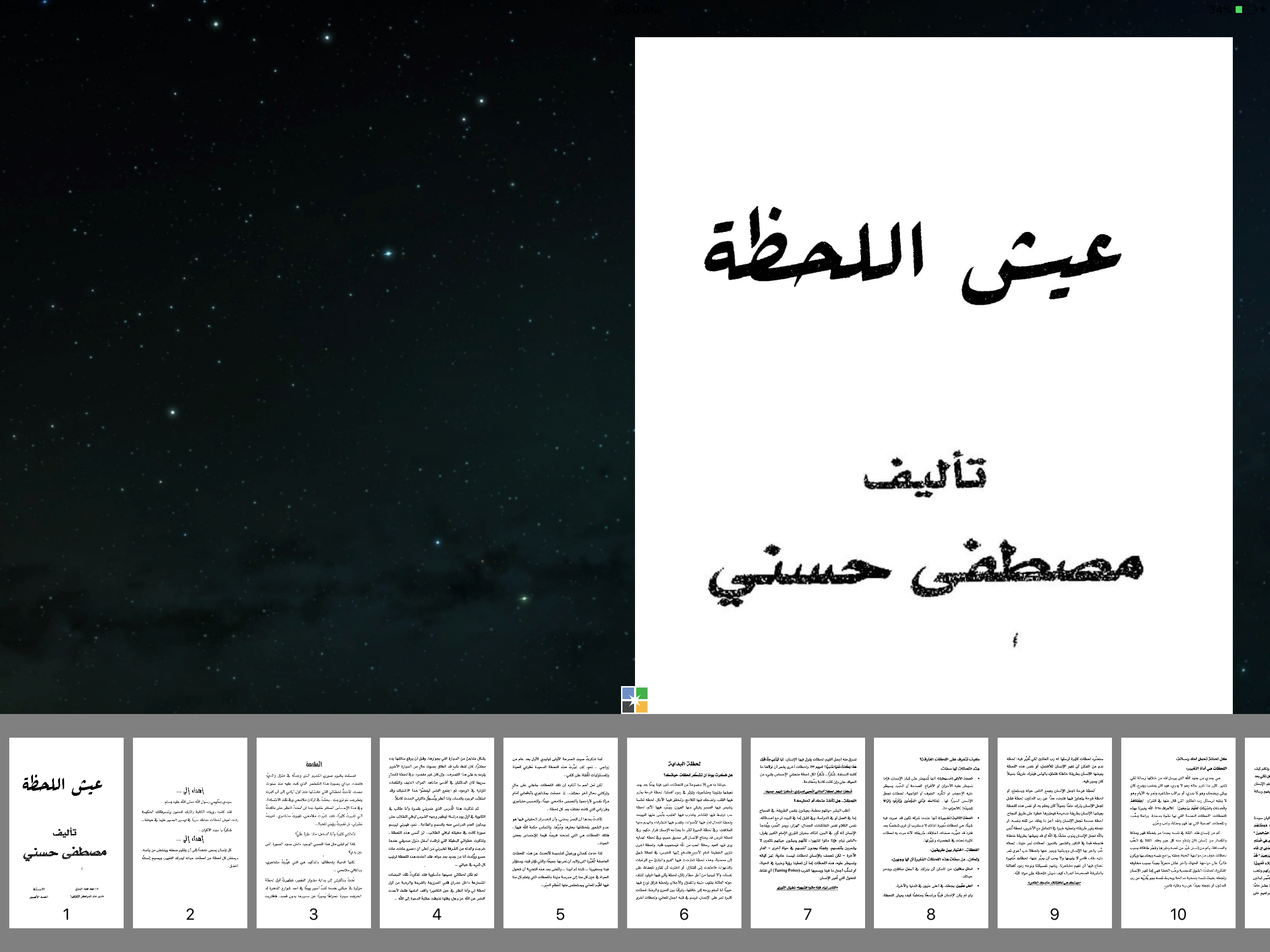The width and height of the screenshot is (1270, 952).
Task: Go to page 9 thumbnail
Action: pos(1055,833)
